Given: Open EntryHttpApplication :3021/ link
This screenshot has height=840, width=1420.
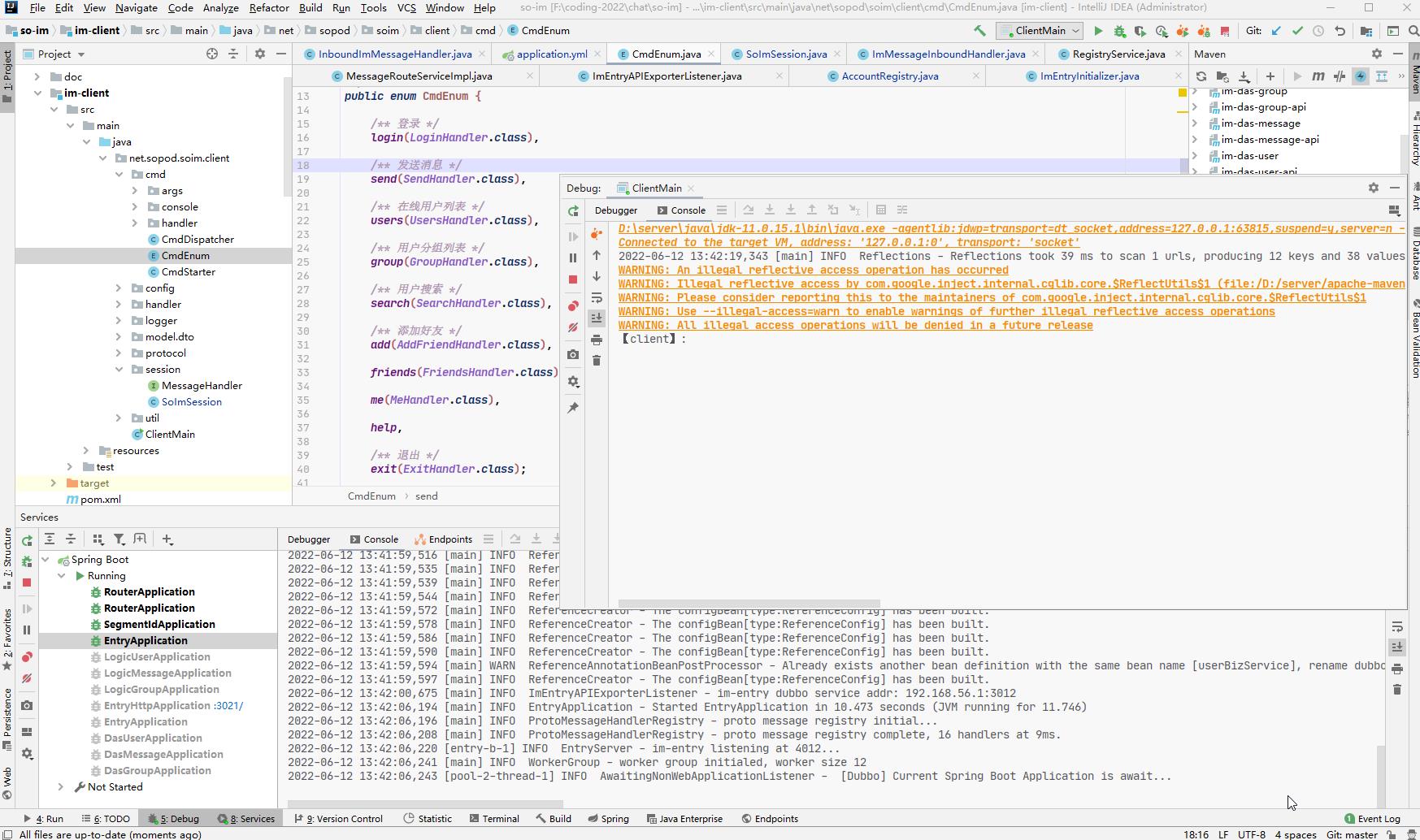Looking at the screenshot, I should pos(228,705).
